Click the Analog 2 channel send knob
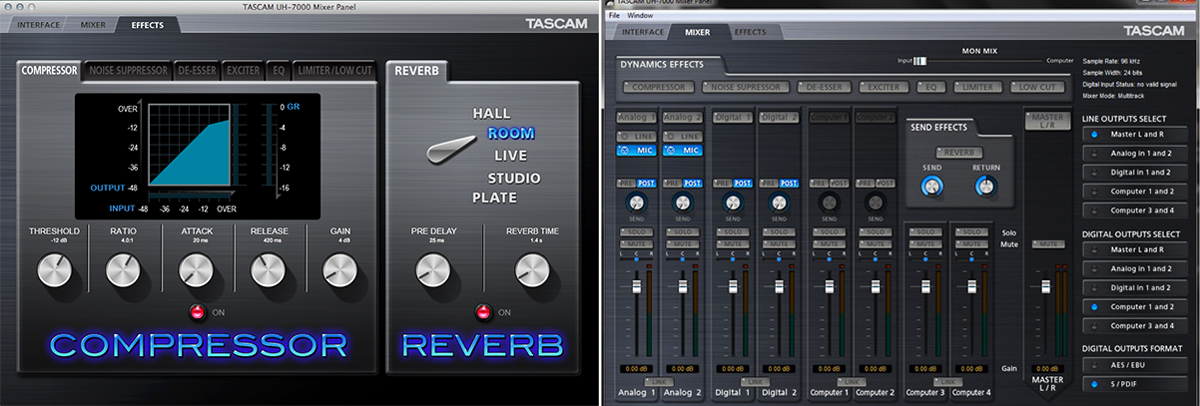This screenshot has width=1200, height=406. pos(682,201)
